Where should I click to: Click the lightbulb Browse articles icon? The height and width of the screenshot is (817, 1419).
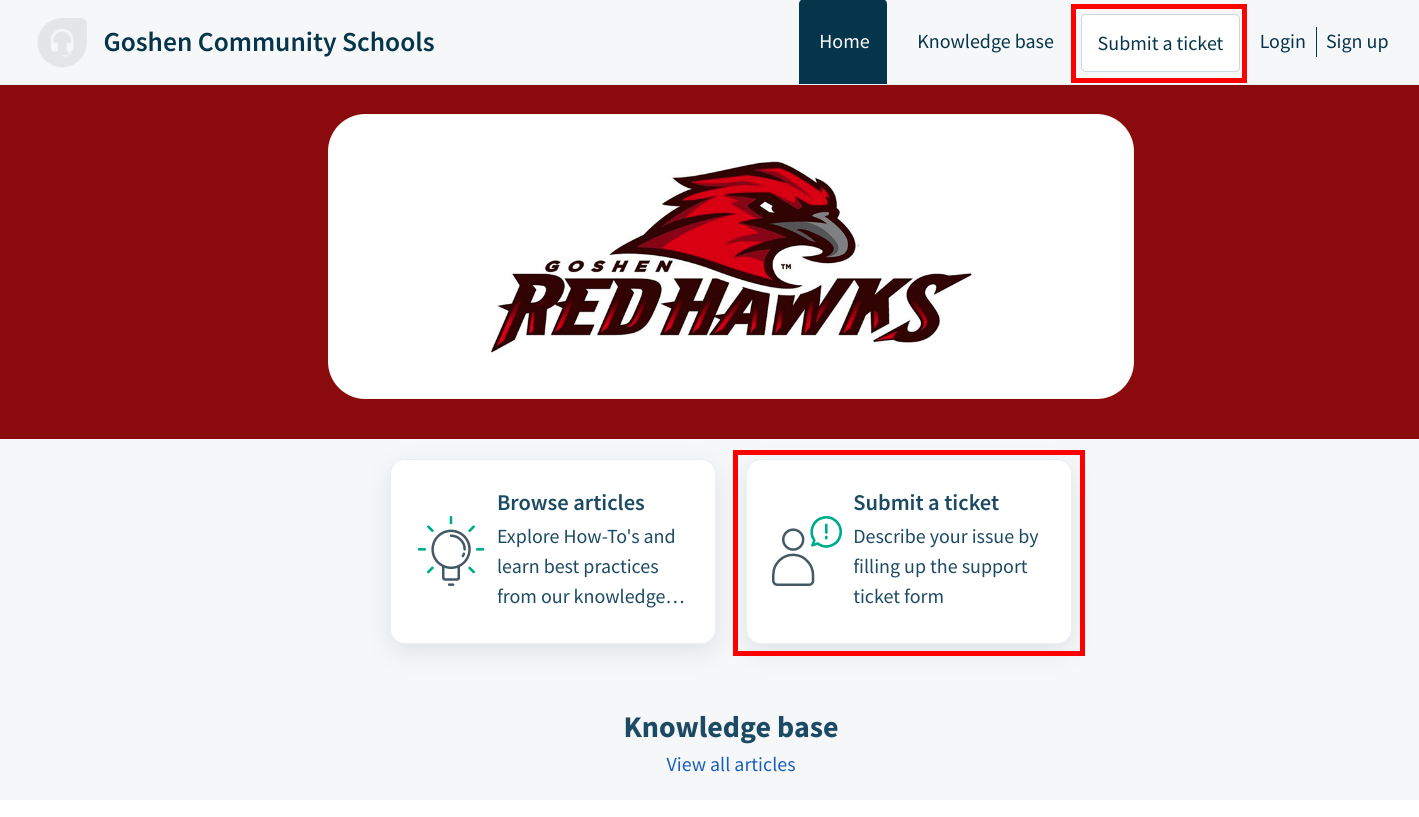[451, 551]
